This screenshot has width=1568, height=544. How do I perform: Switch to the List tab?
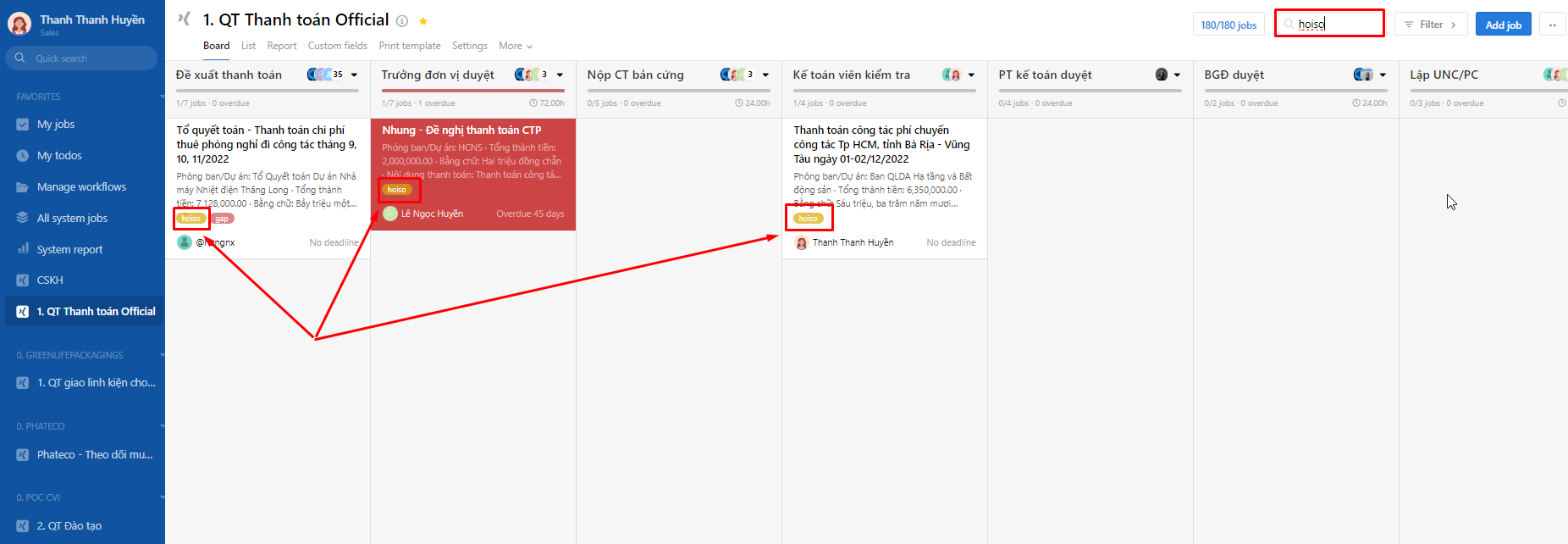coord(248,46)
